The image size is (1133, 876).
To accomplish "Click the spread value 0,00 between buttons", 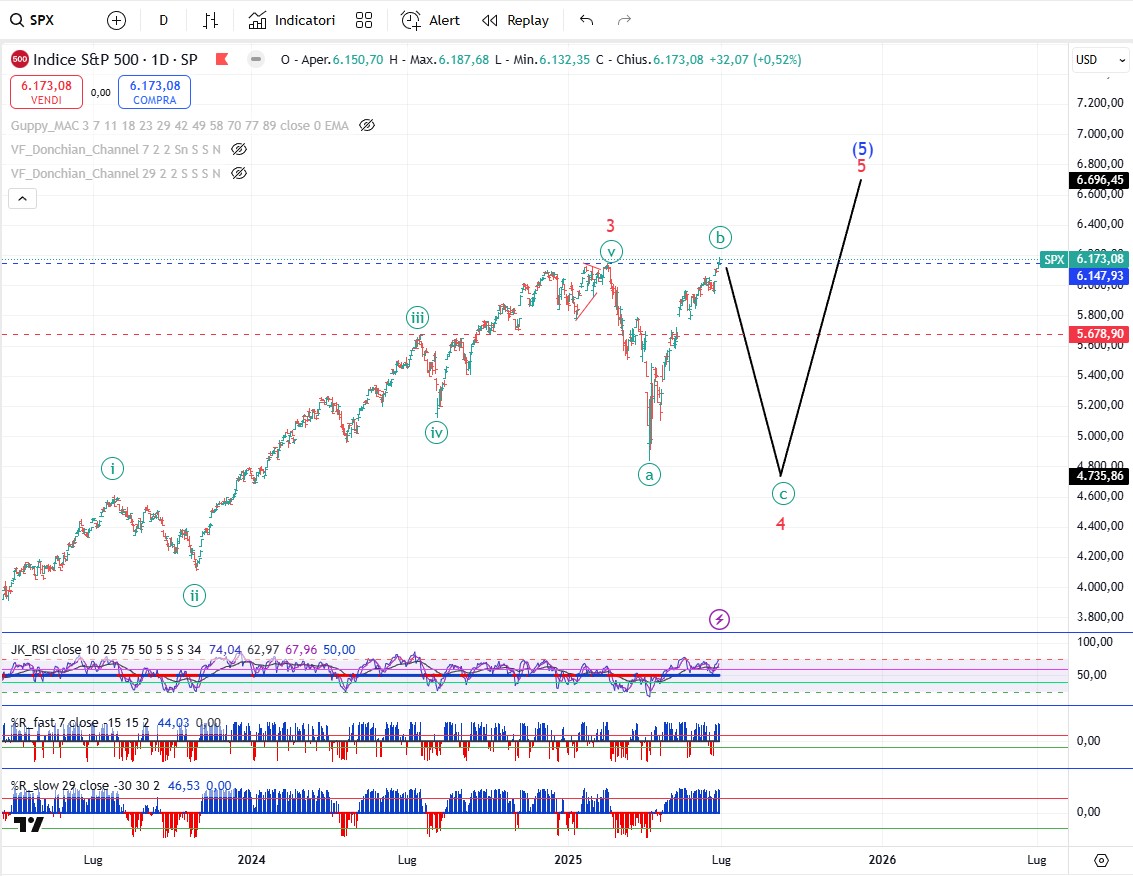I will point(100,93).
